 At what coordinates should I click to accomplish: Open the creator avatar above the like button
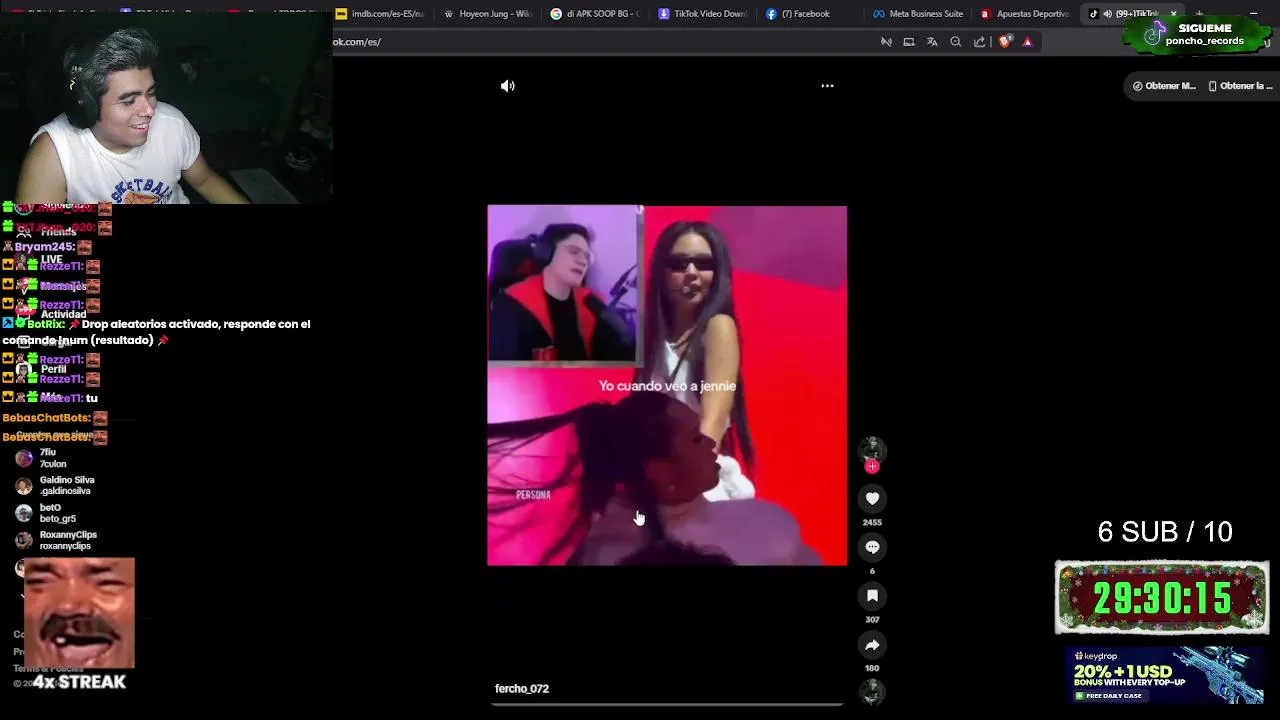[x=872, y=449]
